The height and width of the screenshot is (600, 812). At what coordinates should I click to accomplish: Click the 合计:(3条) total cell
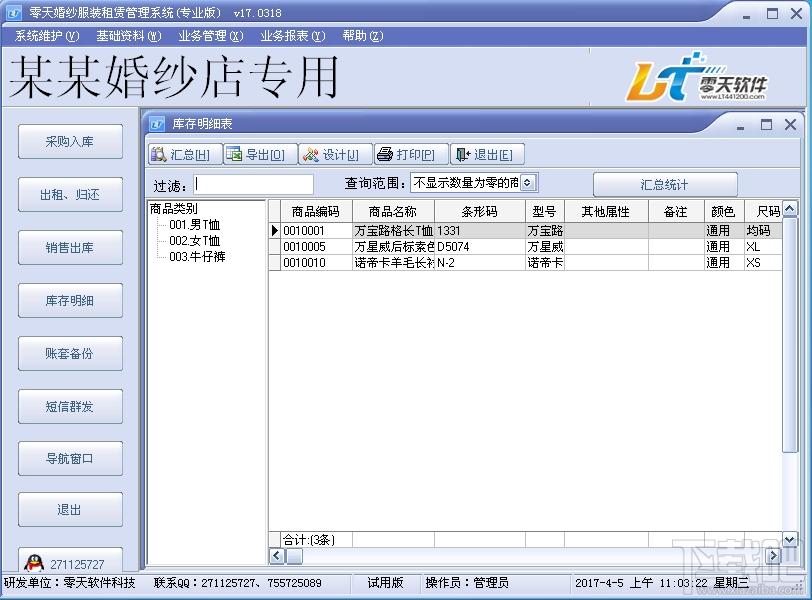pyautogui.click(x=316, y=539)
